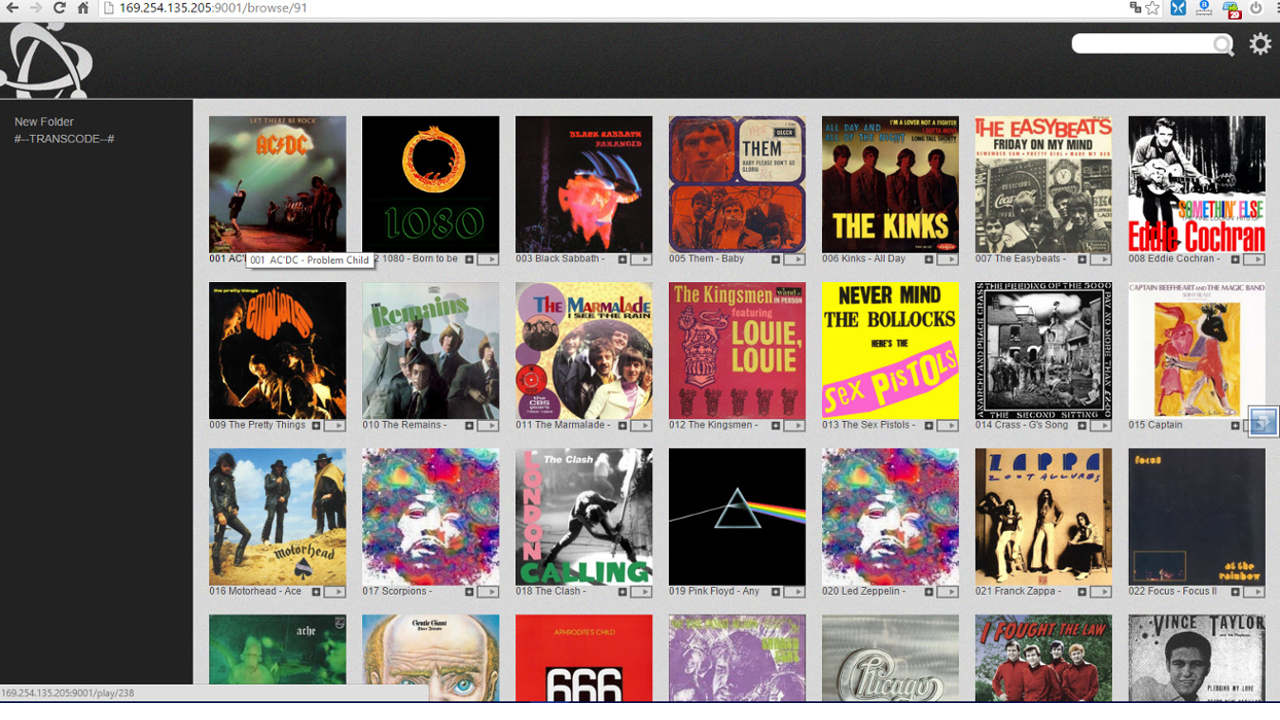
Task: Open the #--TRANSCODE--# sidebar folder
Action: coord(64,138)
